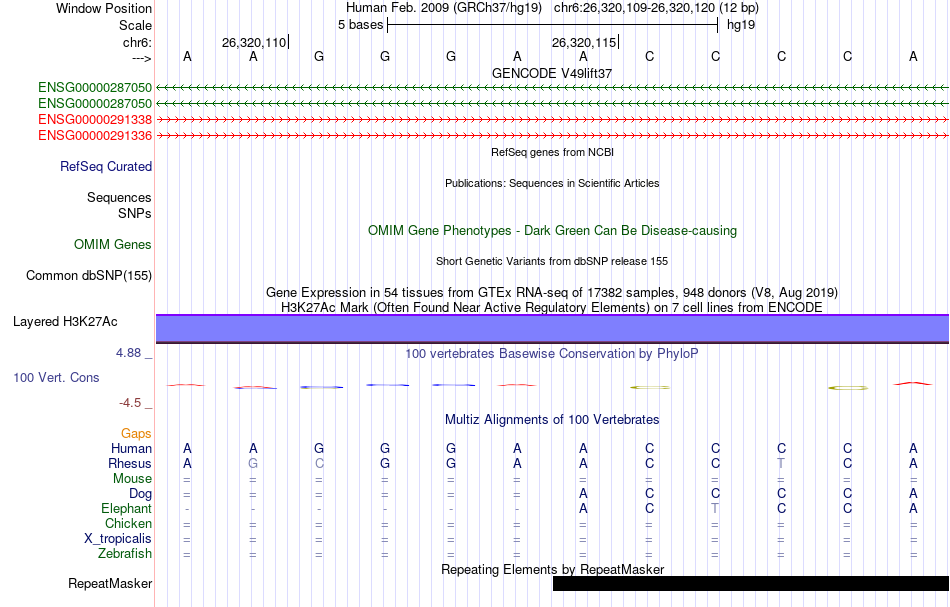Click the 100 Vert. Cons track label
The height and width of the screenshot is (607, 950).
56,377
